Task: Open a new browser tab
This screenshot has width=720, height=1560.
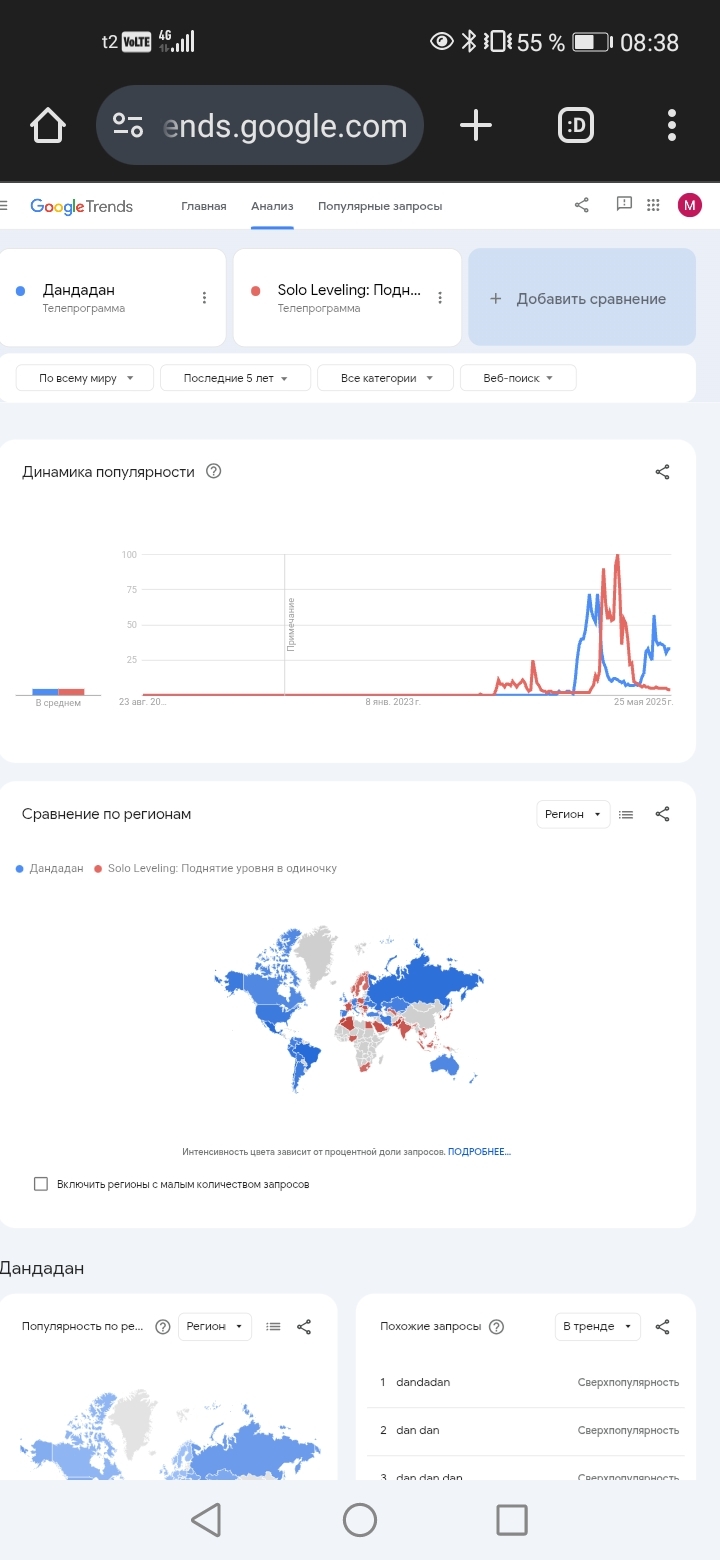Action: [x=476, y=126]
